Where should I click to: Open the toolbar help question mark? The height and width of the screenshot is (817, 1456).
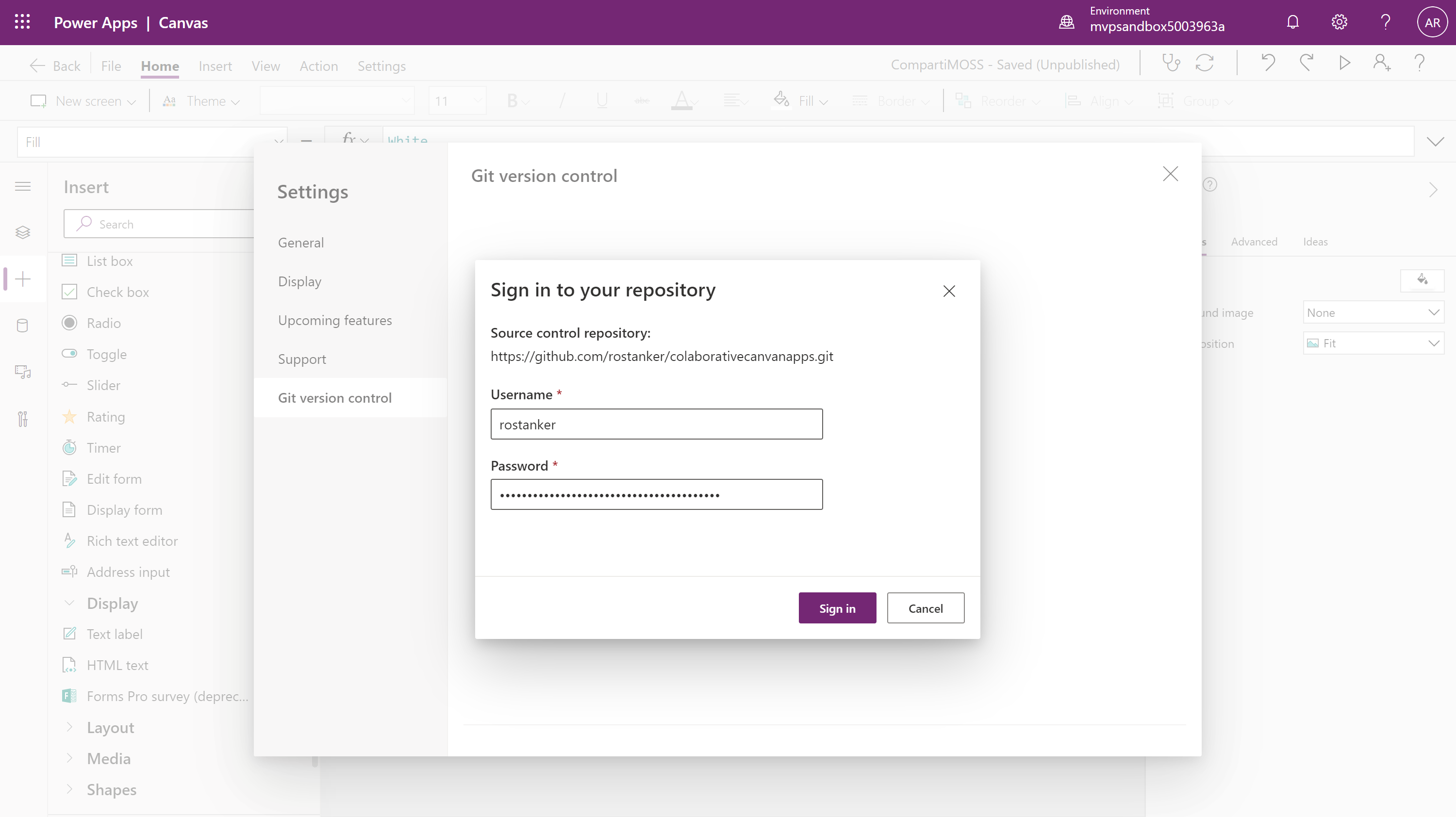pos(1419,63)
